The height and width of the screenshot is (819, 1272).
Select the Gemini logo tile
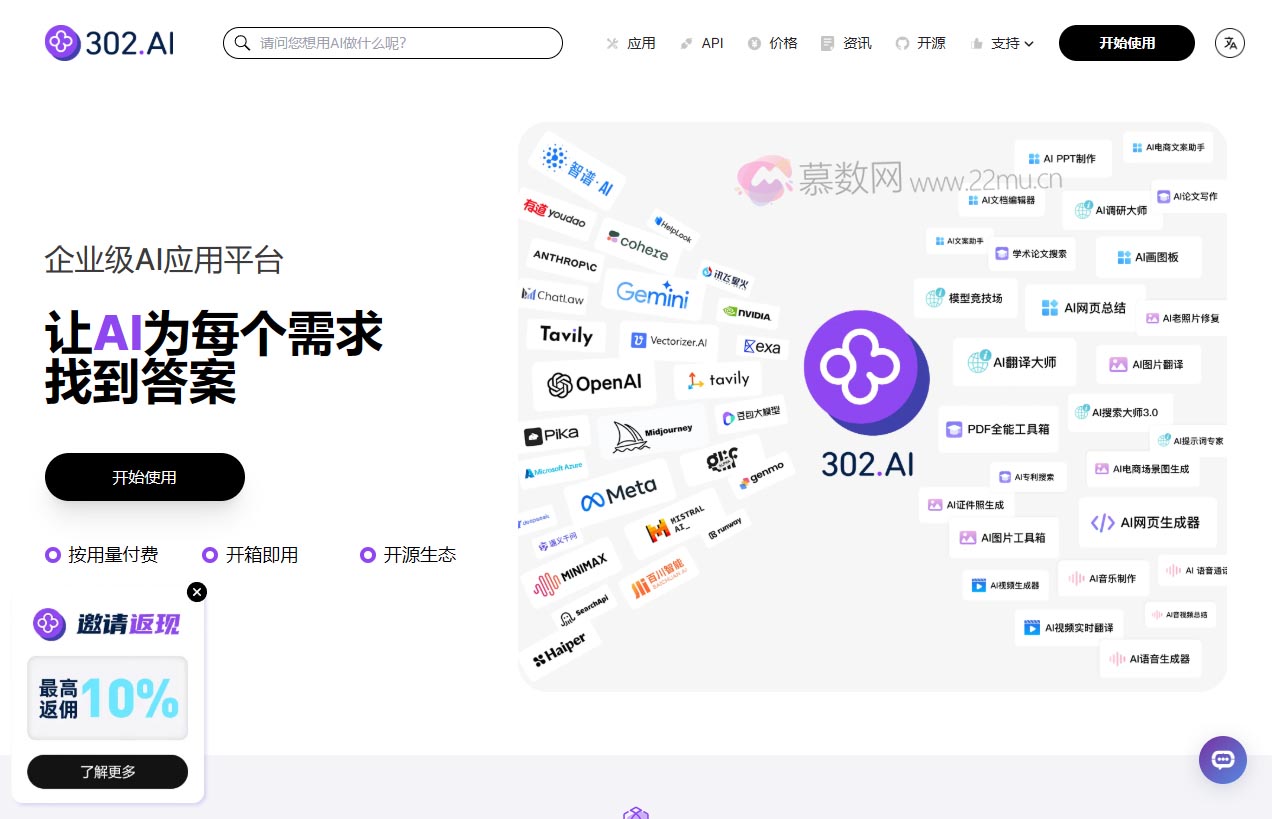pos(652,294)
